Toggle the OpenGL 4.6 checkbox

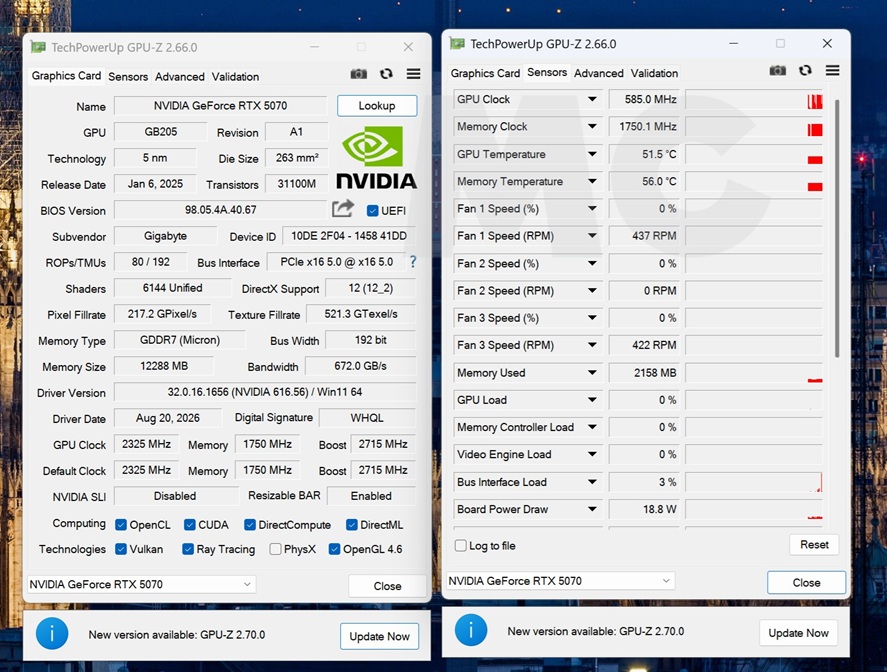click(x=334, y=549)
